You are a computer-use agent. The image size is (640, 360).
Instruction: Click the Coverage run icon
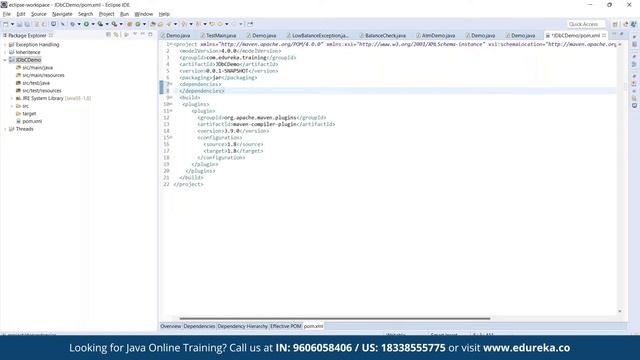[x=100, y=24]
